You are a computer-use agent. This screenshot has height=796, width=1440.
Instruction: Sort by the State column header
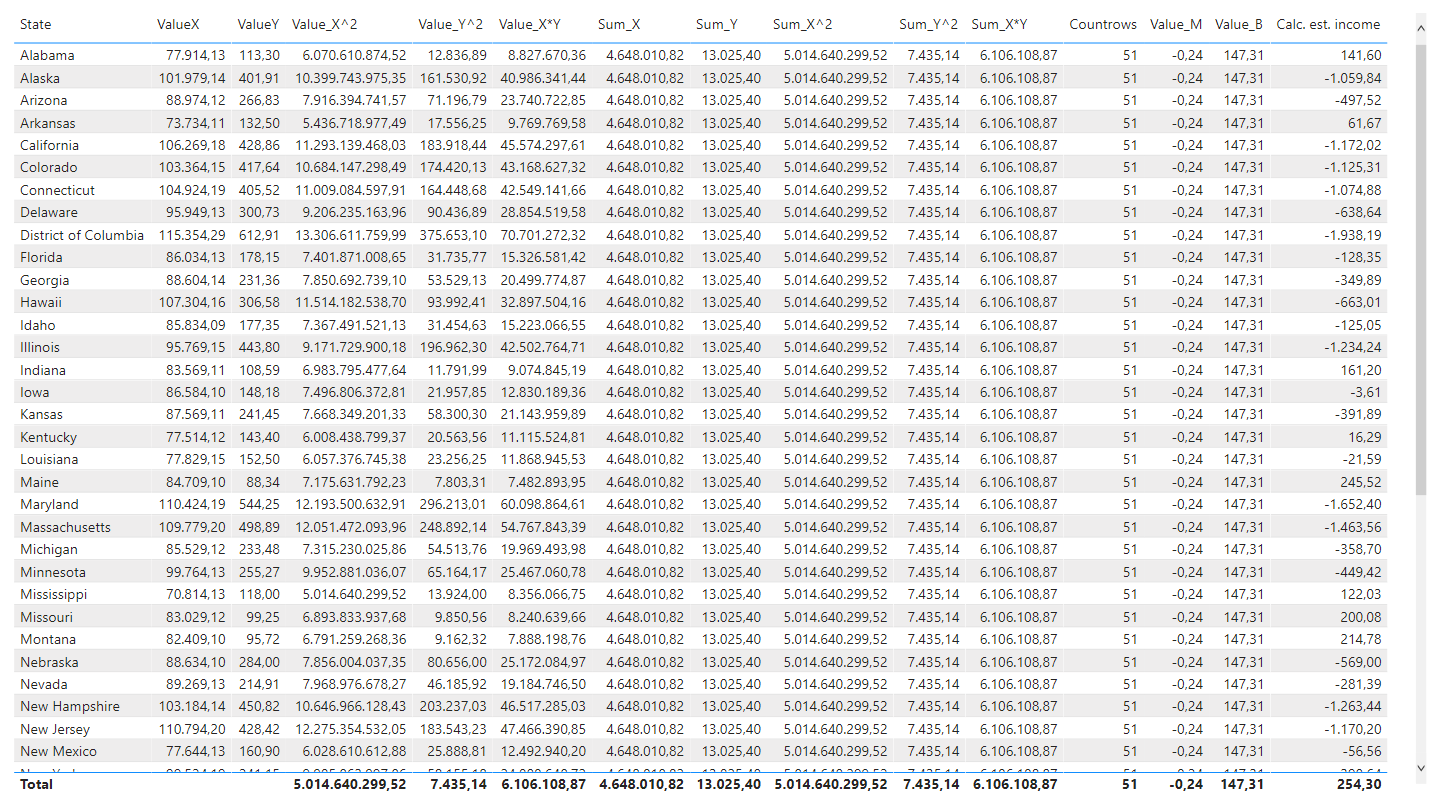pyautogui.click(x=36, y=24)
